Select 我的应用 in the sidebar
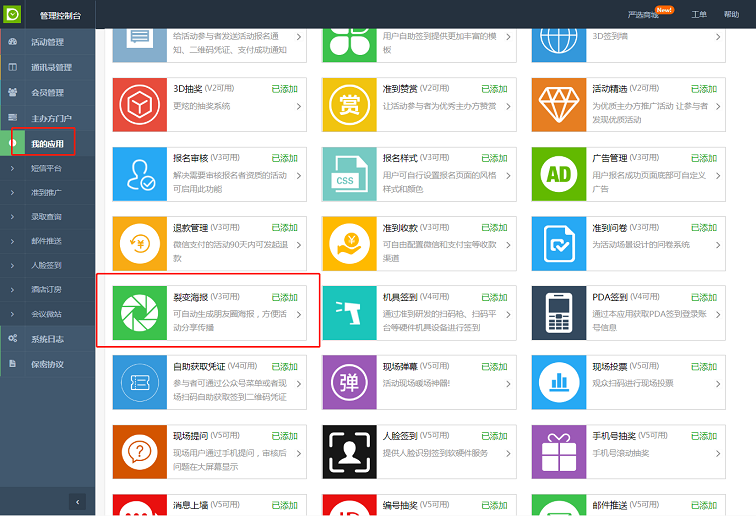The width and height of the screenshot is (756, 516). point(46,144)
